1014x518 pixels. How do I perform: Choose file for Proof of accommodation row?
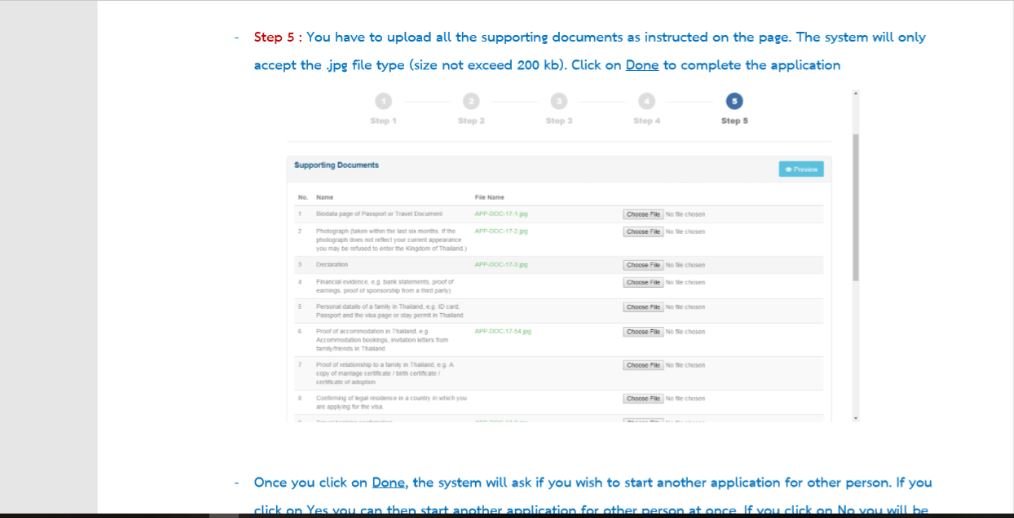643,332
